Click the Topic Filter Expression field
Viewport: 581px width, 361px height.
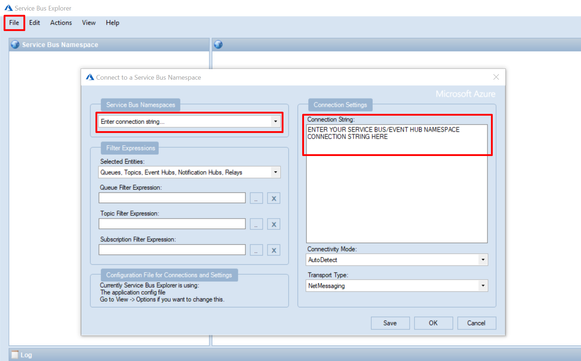tap(172, 224)
